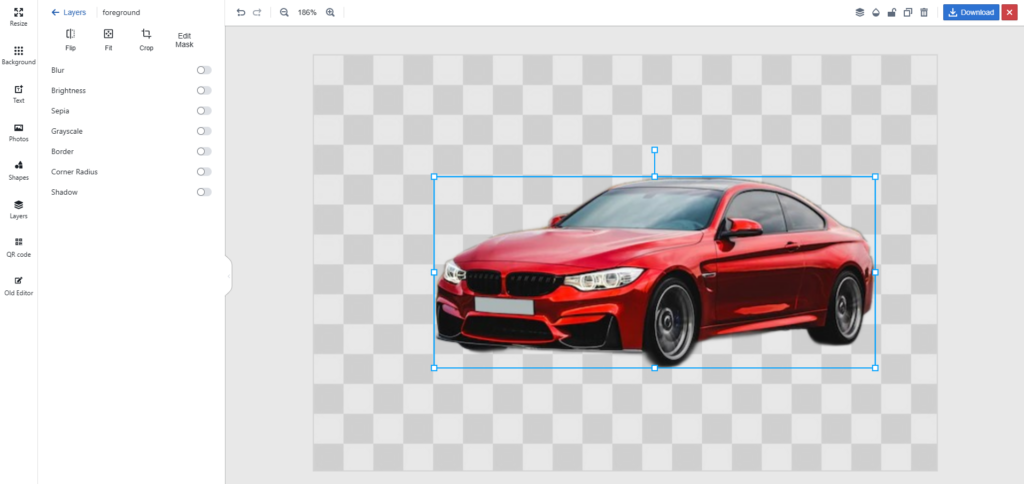Open the Resize tool in sidebar

pyautogui.click(x=18, y=17)
